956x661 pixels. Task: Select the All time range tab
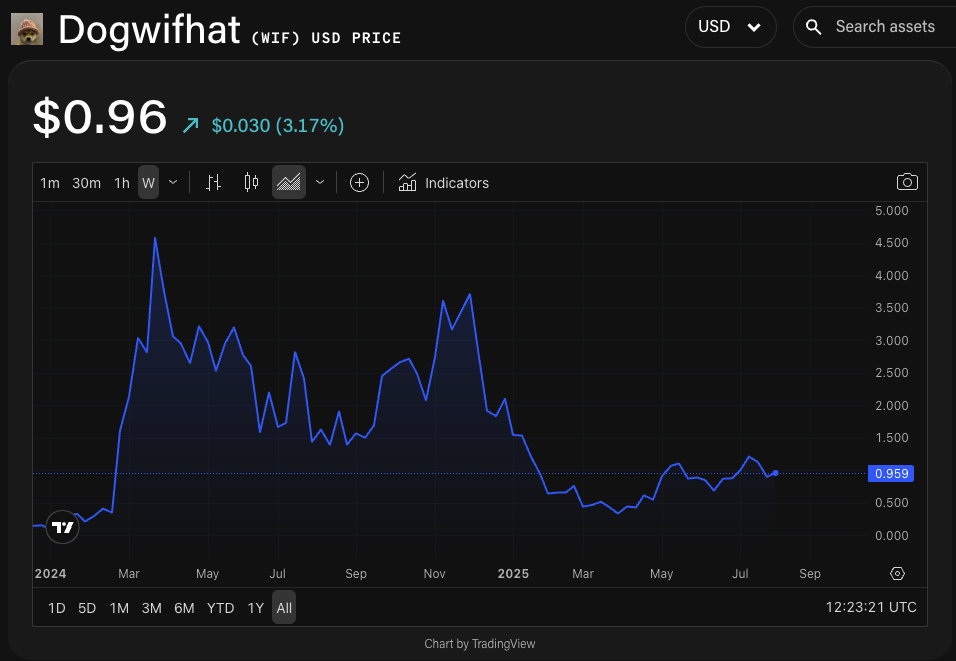coord(283,607)
